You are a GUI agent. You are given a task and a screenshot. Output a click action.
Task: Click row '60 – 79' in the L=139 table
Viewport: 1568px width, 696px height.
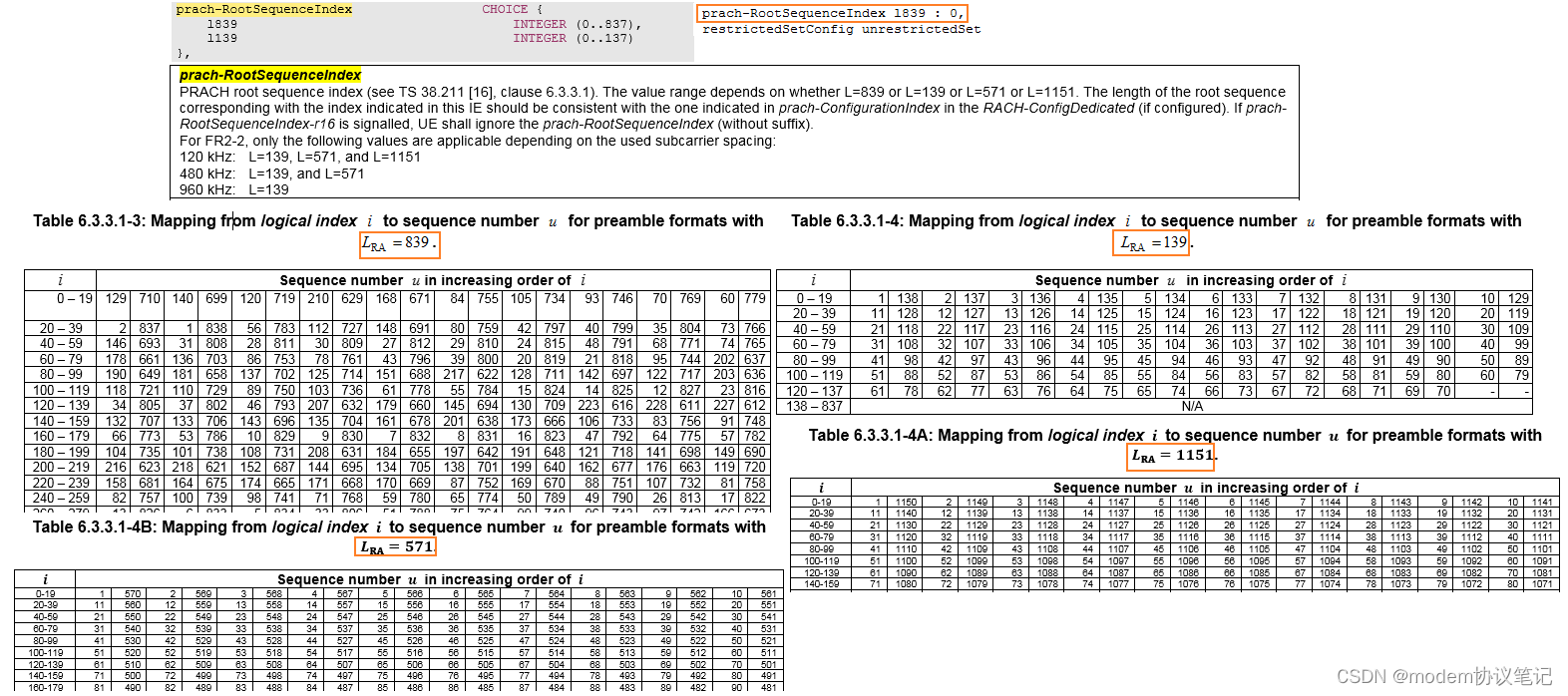pos(1154,345)
